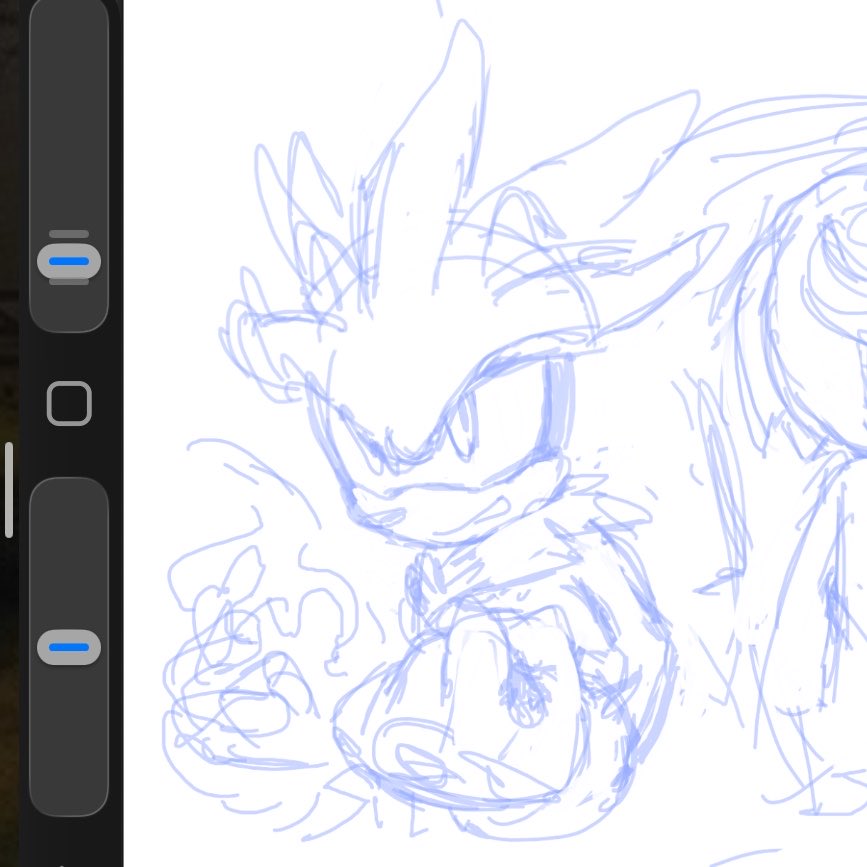
Task: Click the vertical scroll handle beside sidebar
Action: tap(9, 490)
